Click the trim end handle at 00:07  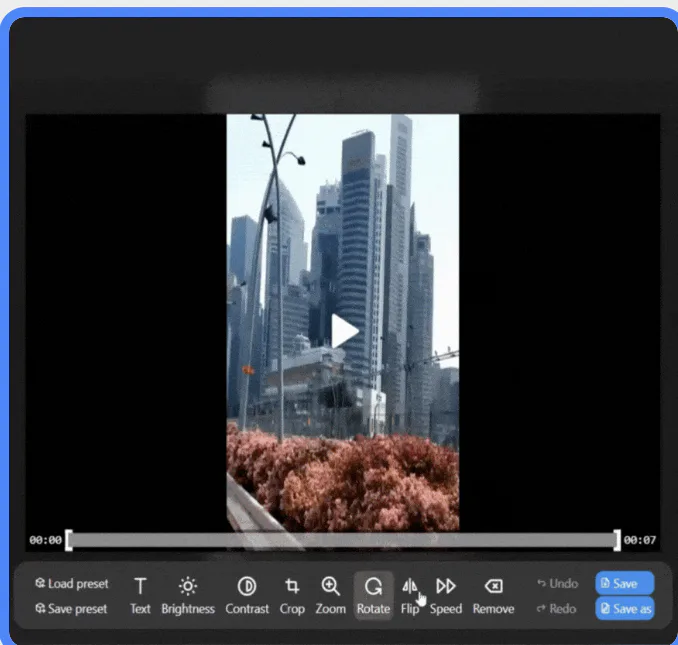617,540
